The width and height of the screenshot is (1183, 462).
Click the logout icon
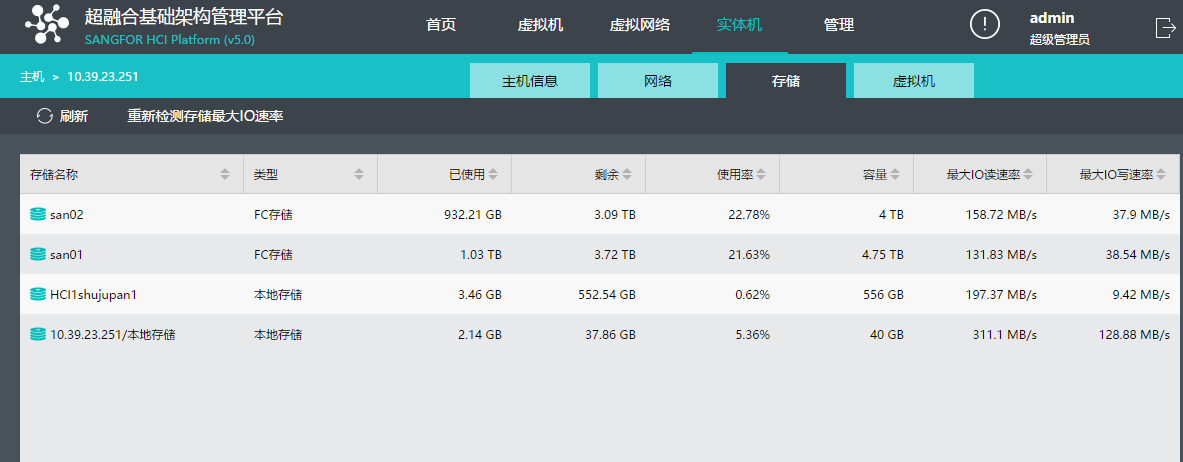click(1166, 28)
